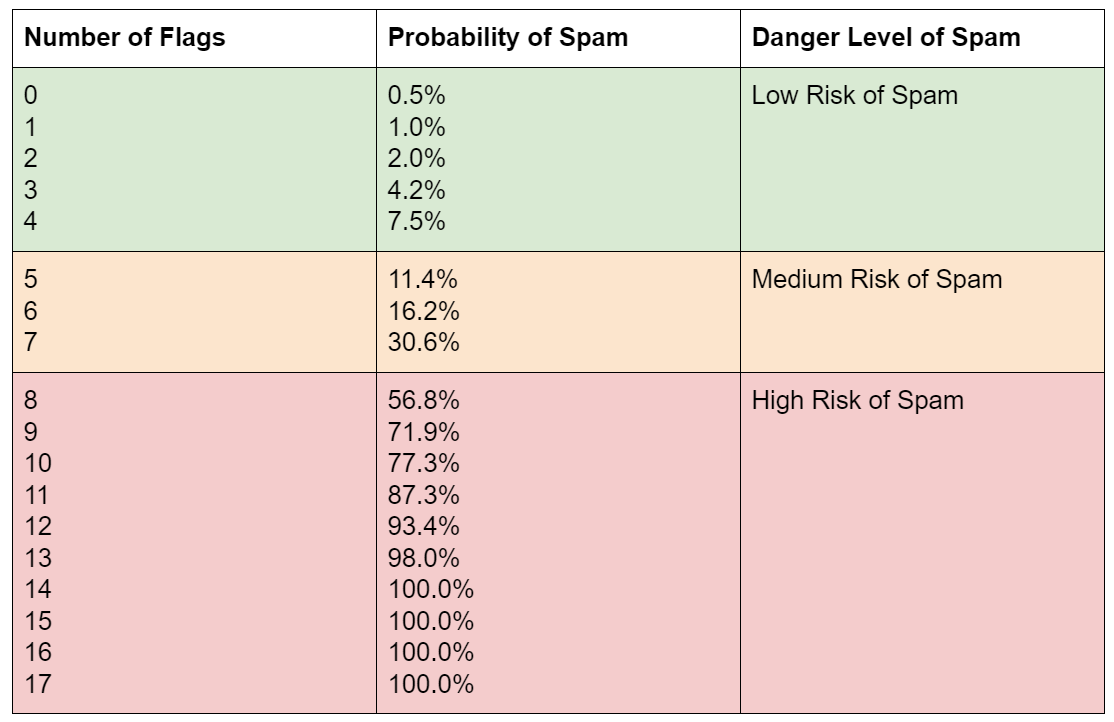The height and width of the screenshot is (722, 1114).
Task: Select the 77.3% probability entry
Action: click(423, 464)
